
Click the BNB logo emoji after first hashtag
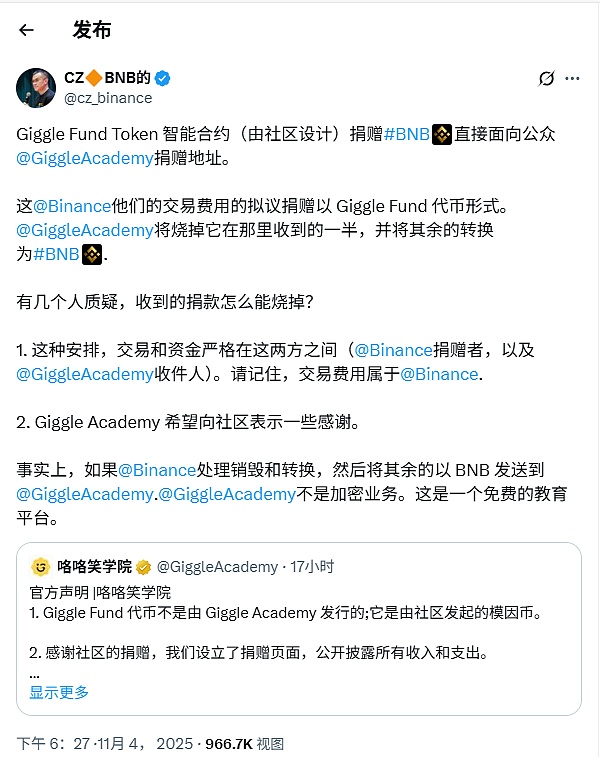(x=441, y=134)
